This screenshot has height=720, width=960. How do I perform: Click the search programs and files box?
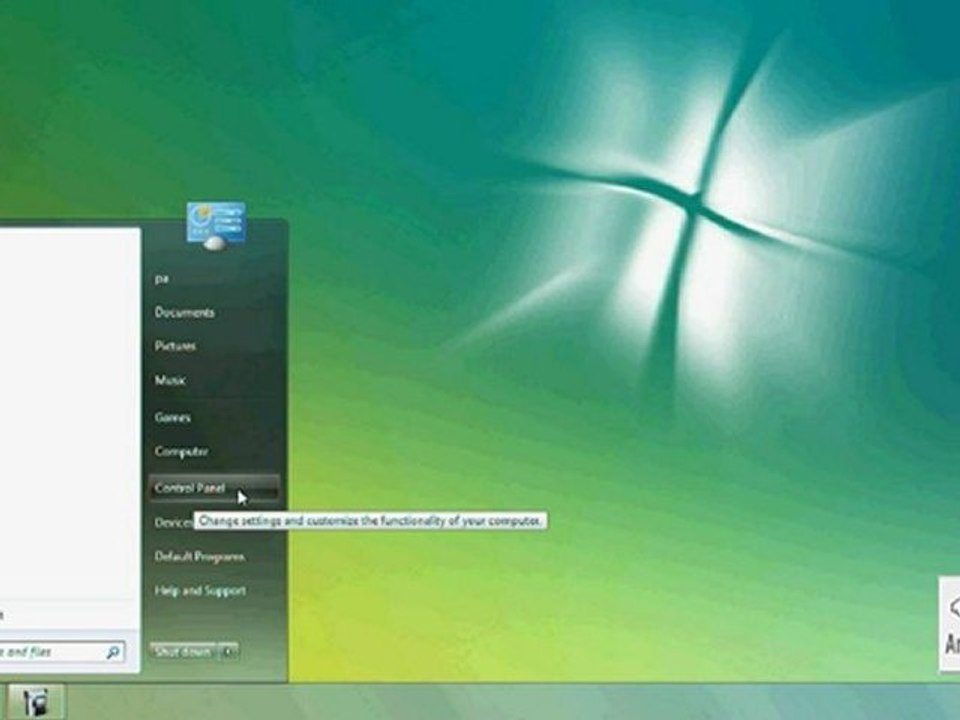point(61,652)
